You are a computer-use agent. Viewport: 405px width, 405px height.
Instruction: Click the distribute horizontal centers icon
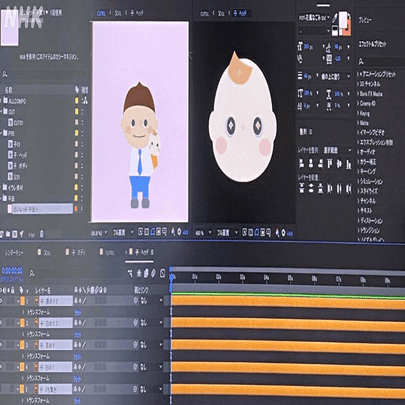pos(339,189)
